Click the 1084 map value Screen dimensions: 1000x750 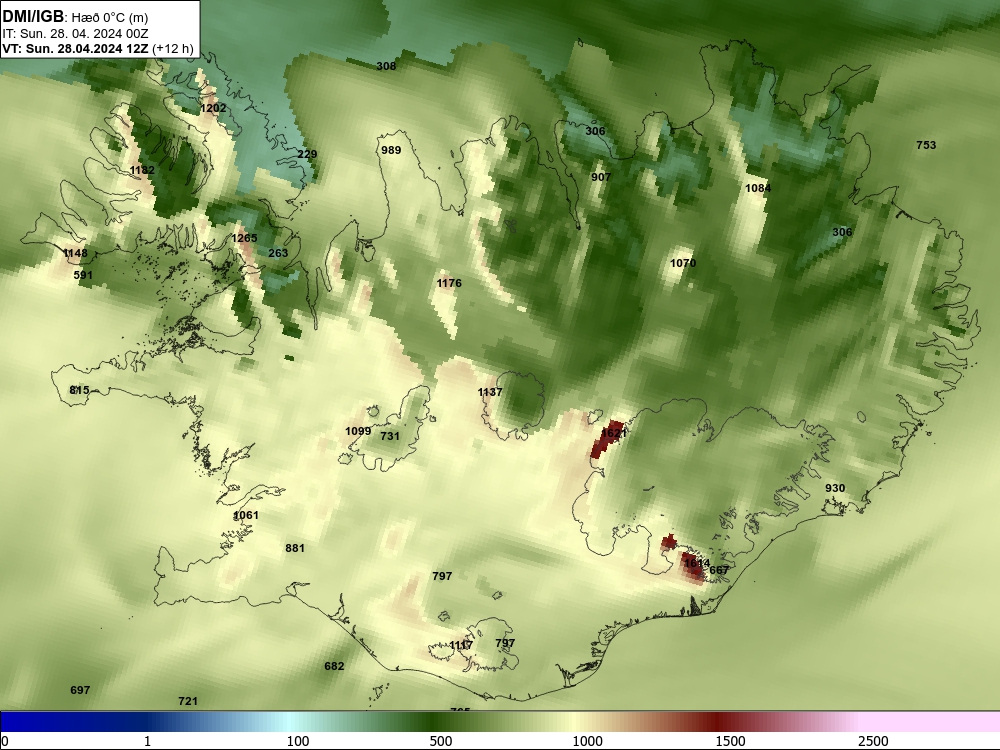(x=758, y=188)
